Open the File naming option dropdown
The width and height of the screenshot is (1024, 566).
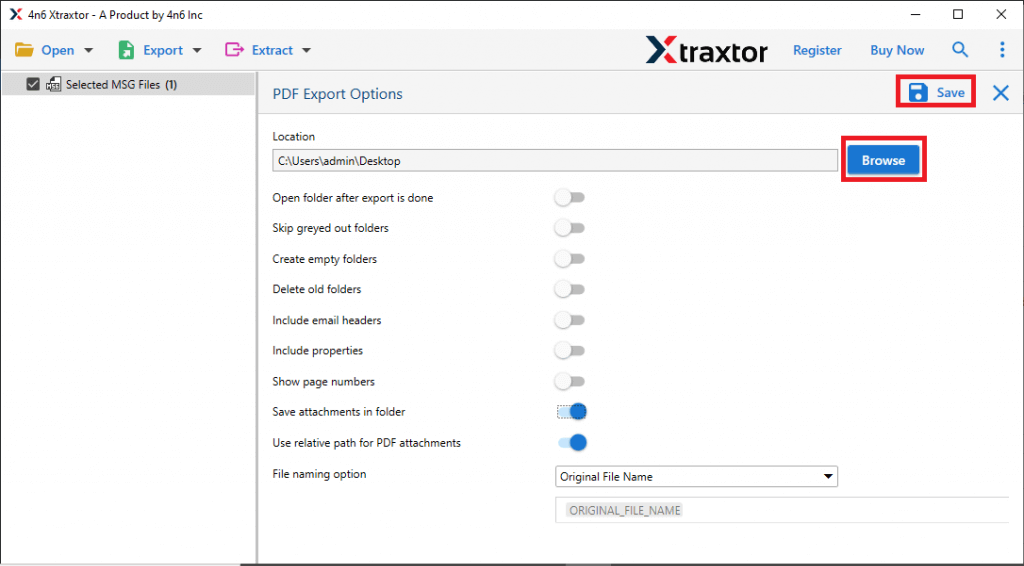click(x=696, y=477)
